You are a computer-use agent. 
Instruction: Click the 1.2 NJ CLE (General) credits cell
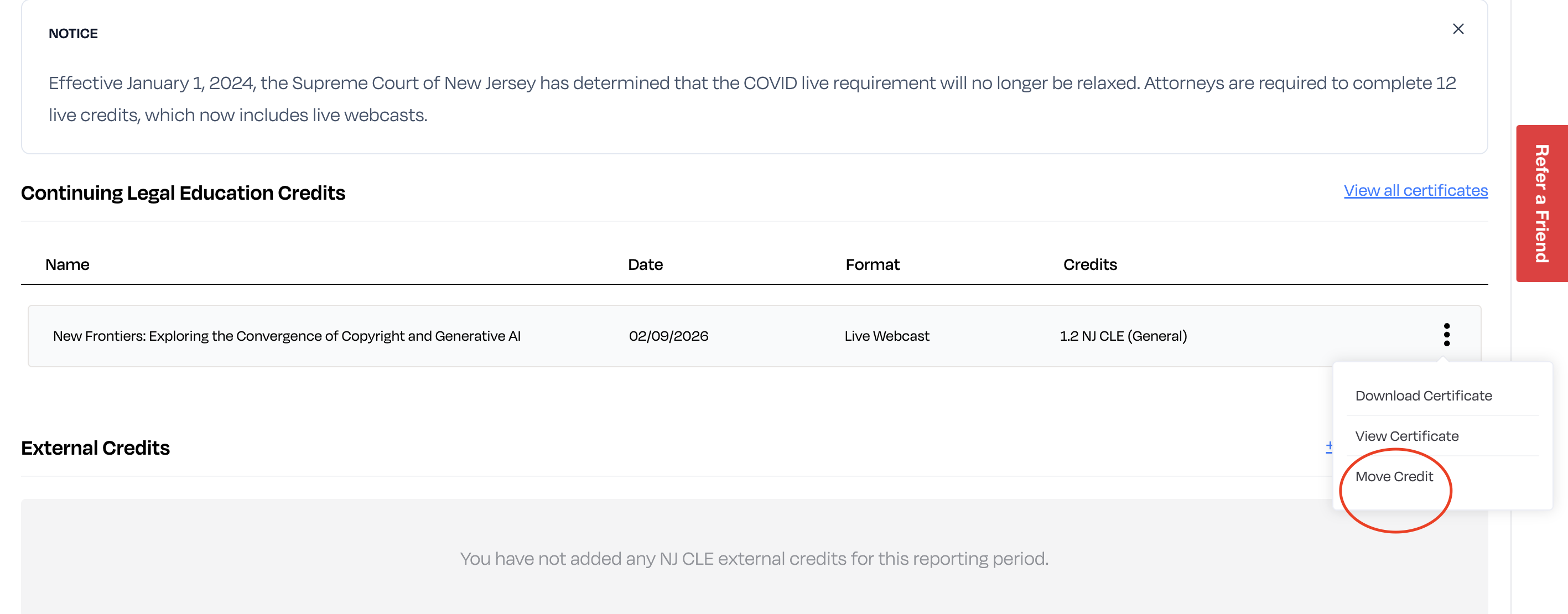[x=1123, y=336]
